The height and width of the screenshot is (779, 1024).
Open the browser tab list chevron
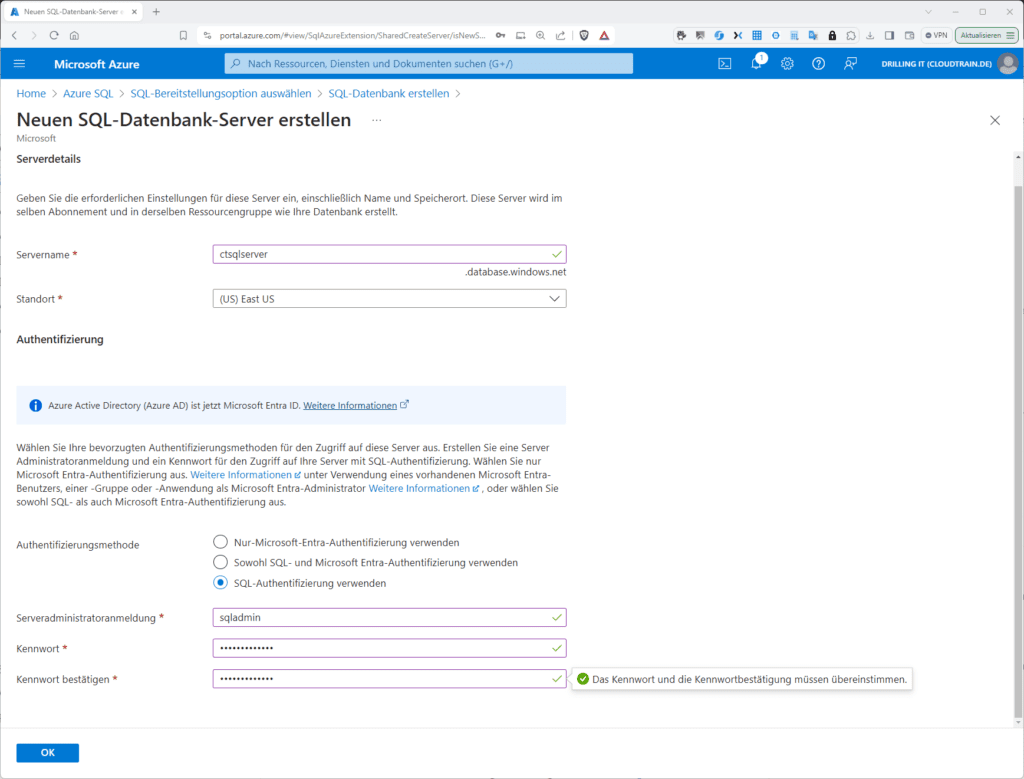point(928,12)
